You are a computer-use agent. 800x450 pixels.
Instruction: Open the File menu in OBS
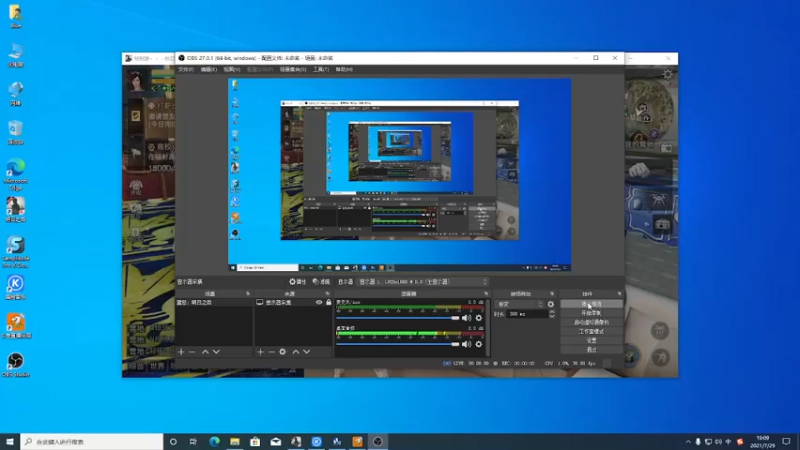tap(186, 69)
